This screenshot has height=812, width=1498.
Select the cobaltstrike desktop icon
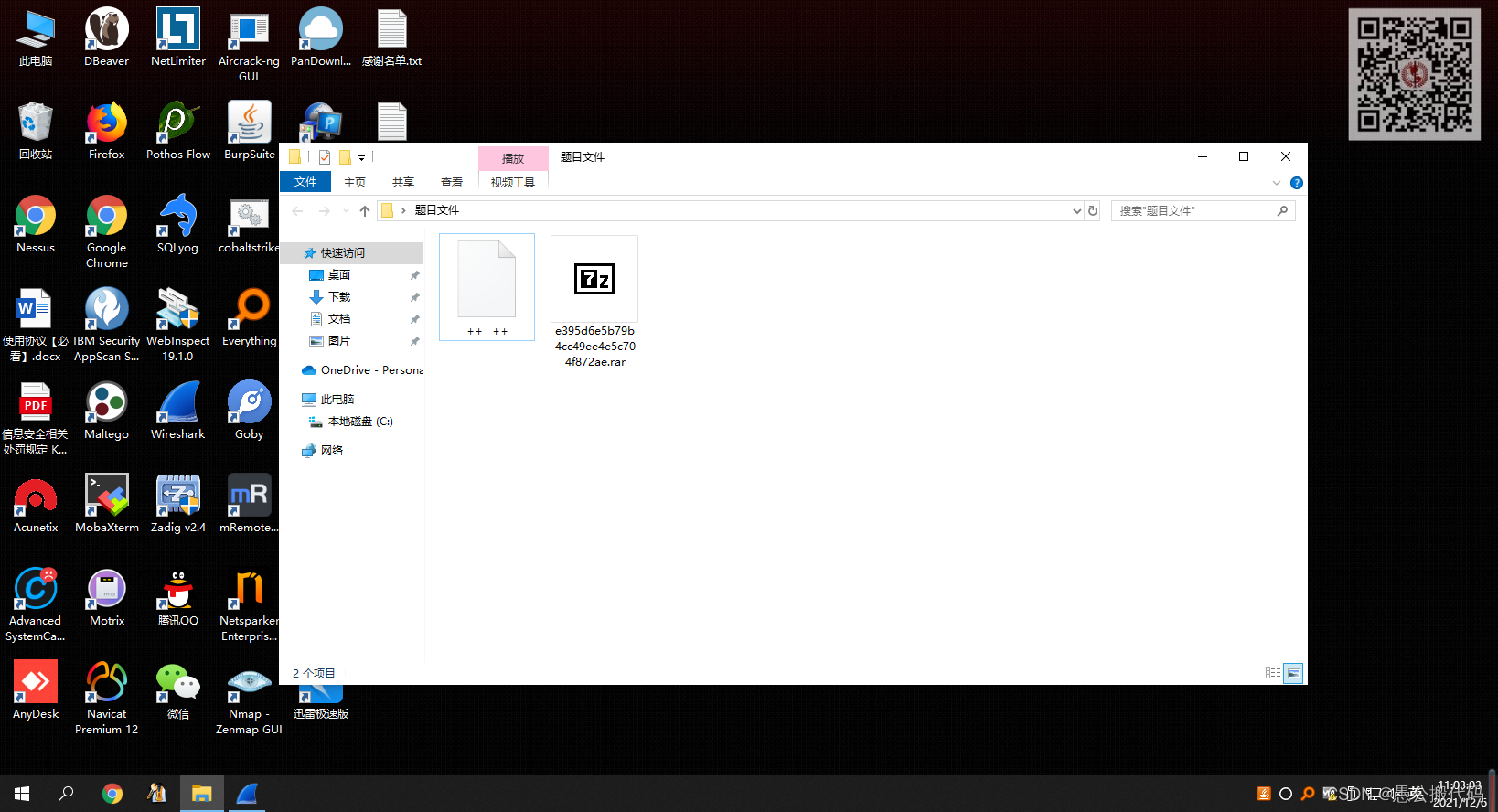[249, 224]
